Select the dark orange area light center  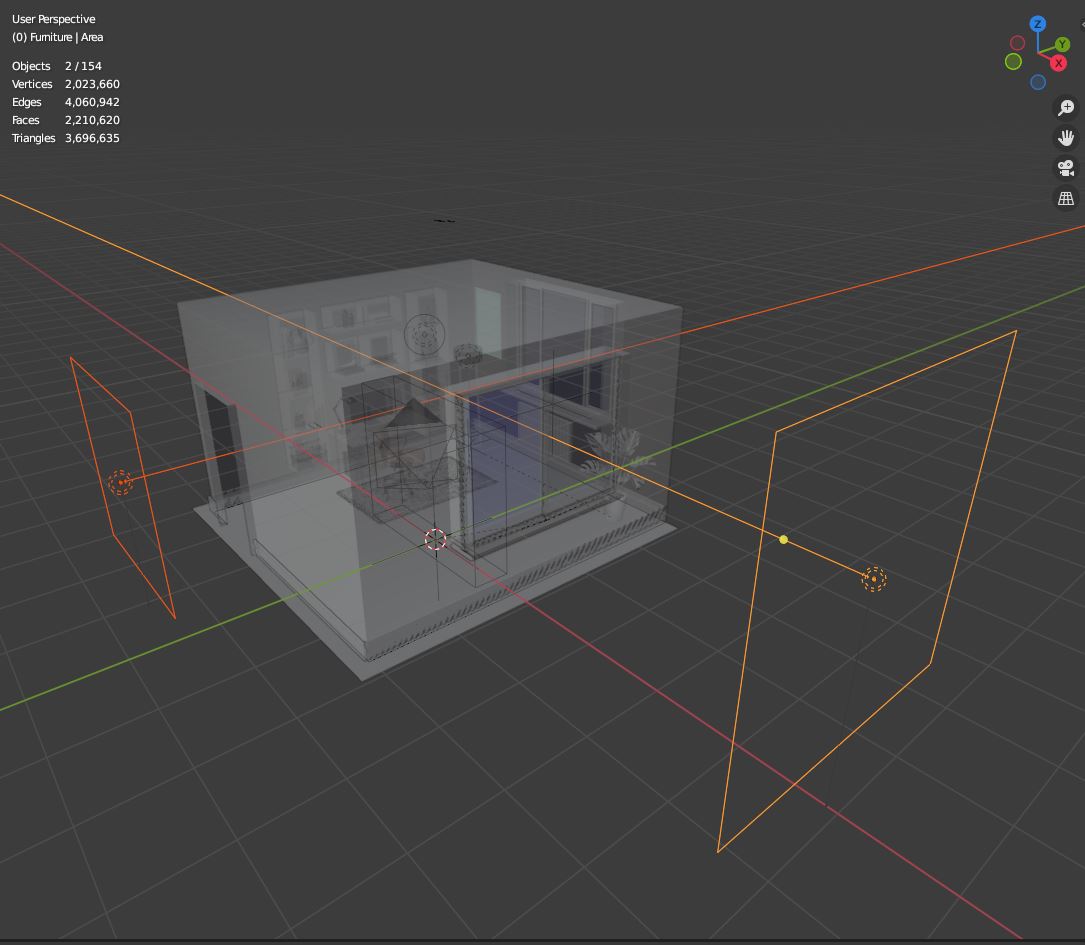click(120, 482)
